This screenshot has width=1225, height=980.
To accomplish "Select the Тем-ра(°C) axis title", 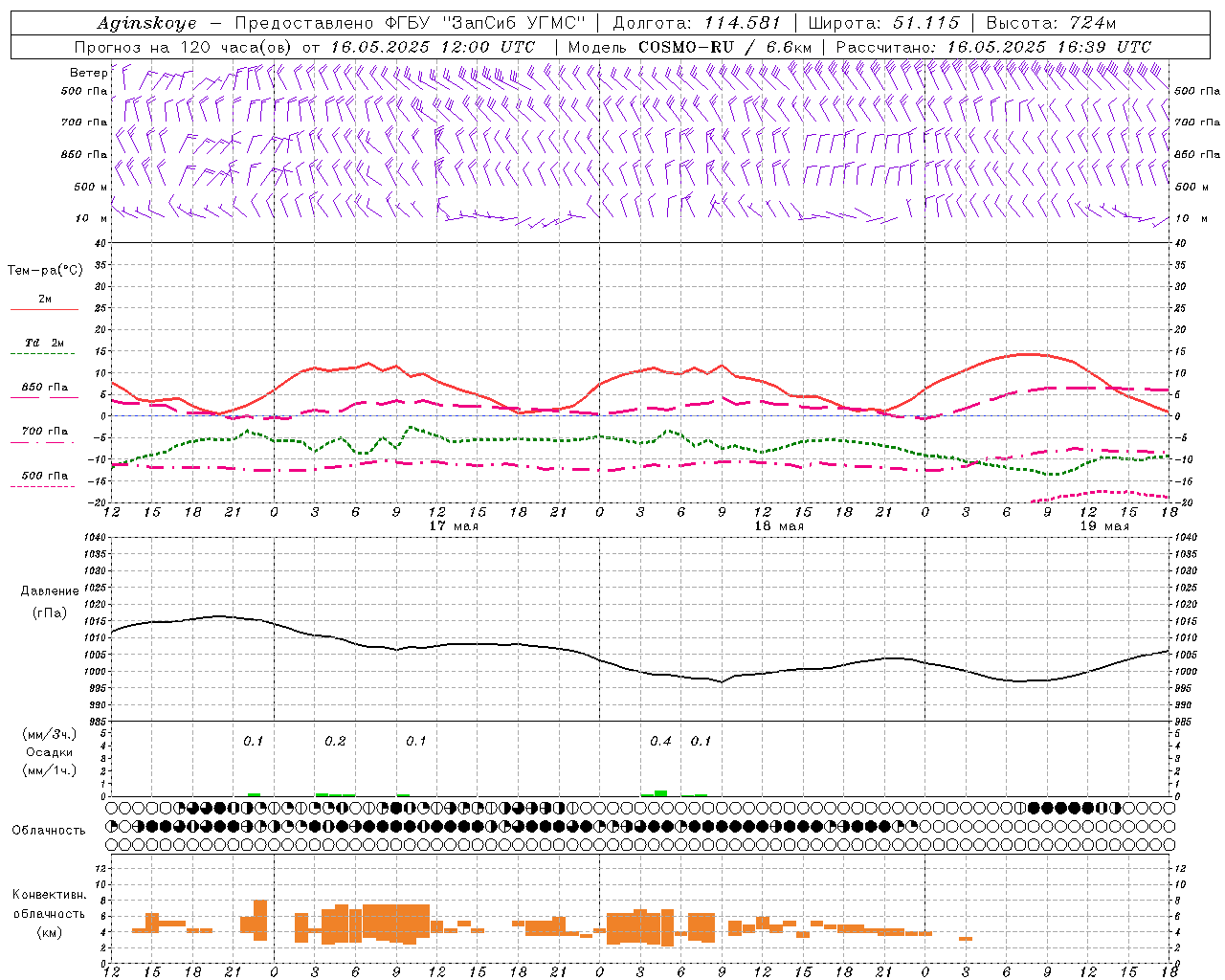I will point(45,271).
